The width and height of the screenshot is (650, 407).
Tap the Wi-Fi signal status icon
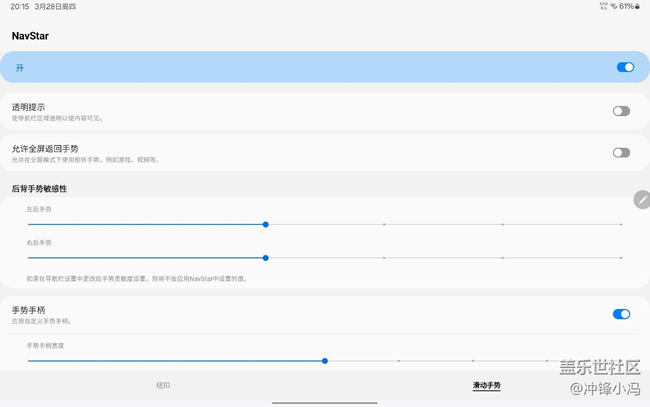[x=613, y=6]
